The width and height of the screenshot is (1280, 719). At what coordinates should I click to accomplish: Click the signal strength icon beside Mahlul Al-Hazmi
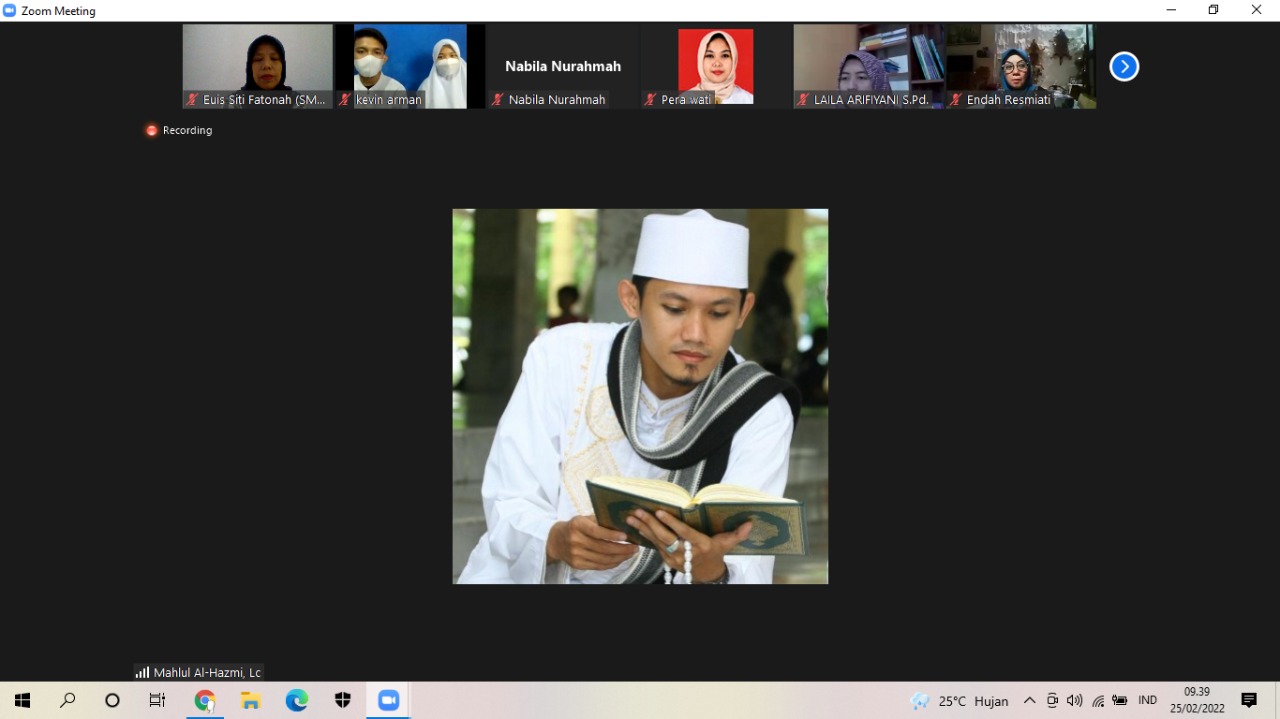point(142,673)
